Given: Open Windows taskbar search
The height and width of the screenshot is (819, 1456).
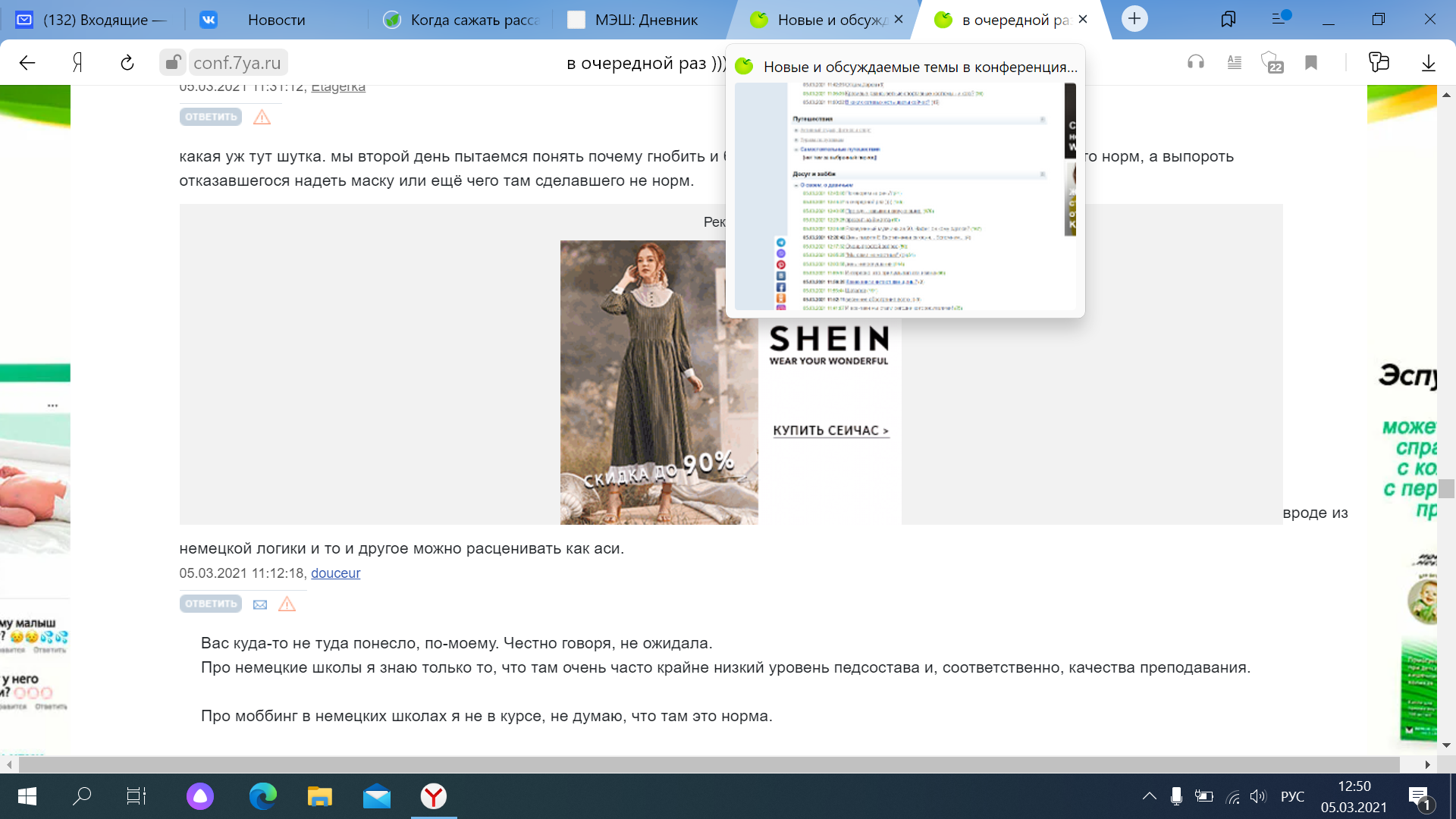Looking at the screenshot, I should point(82,796).
